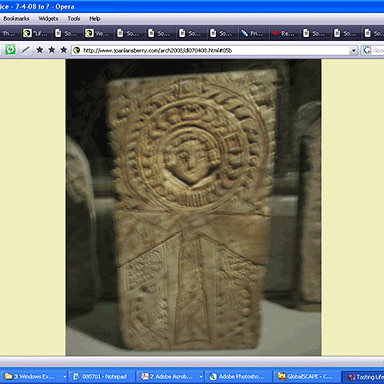Open the 000701 - Notepad taskbar button

click(x=101, y=377)
